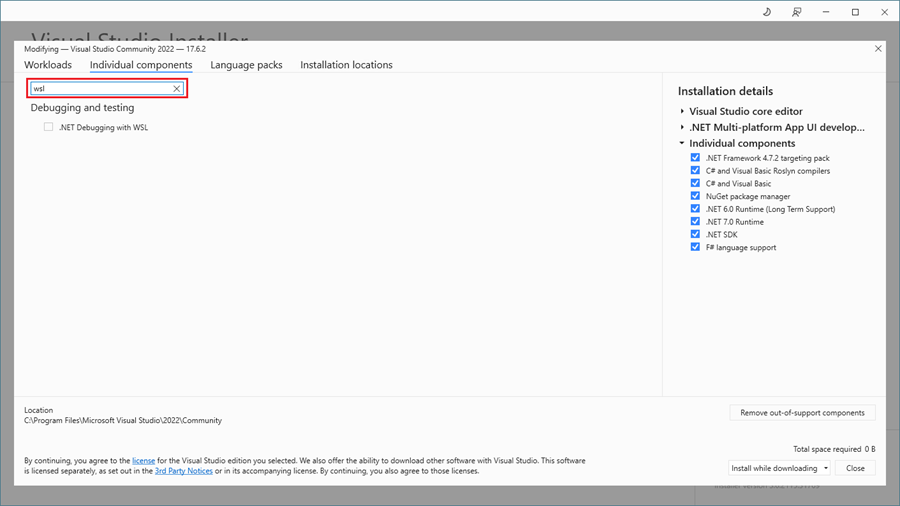This screenshot has width=900, height=506.
Task: Click the Total space required 0 B text
Action: coord(834,449)
